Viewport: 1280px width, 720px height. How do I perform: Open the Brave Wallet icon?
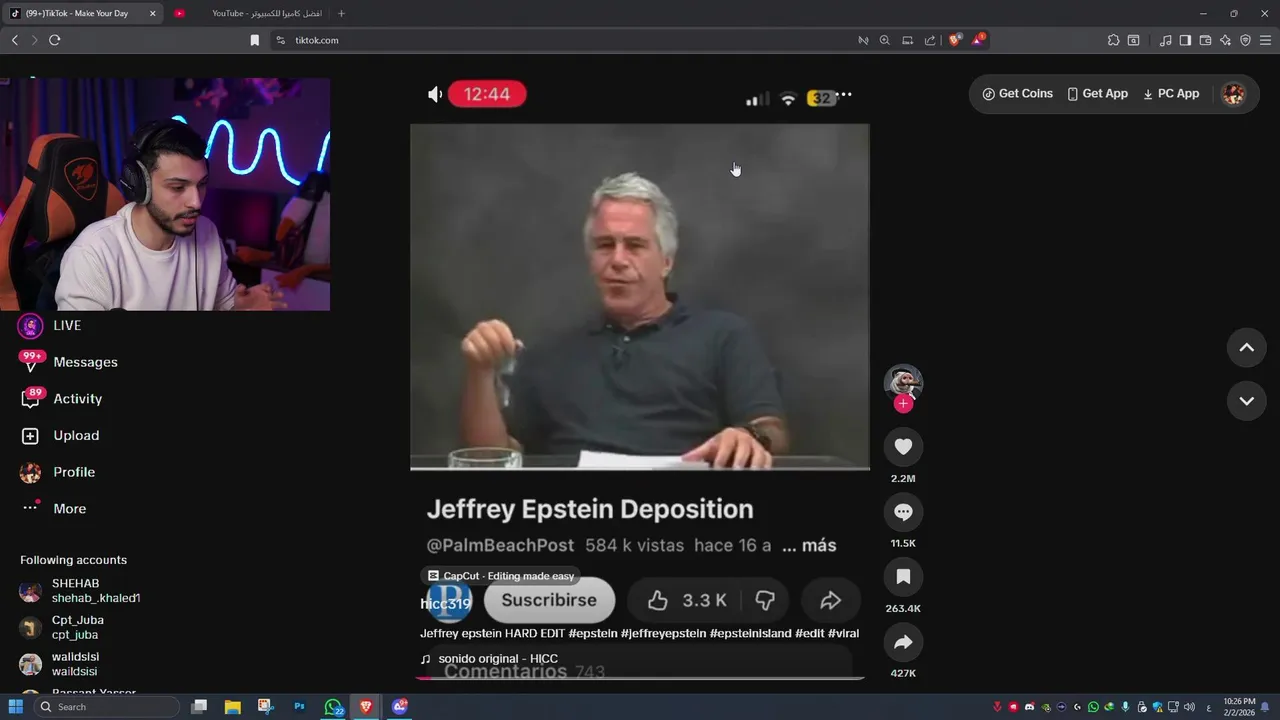[1205, 40]
